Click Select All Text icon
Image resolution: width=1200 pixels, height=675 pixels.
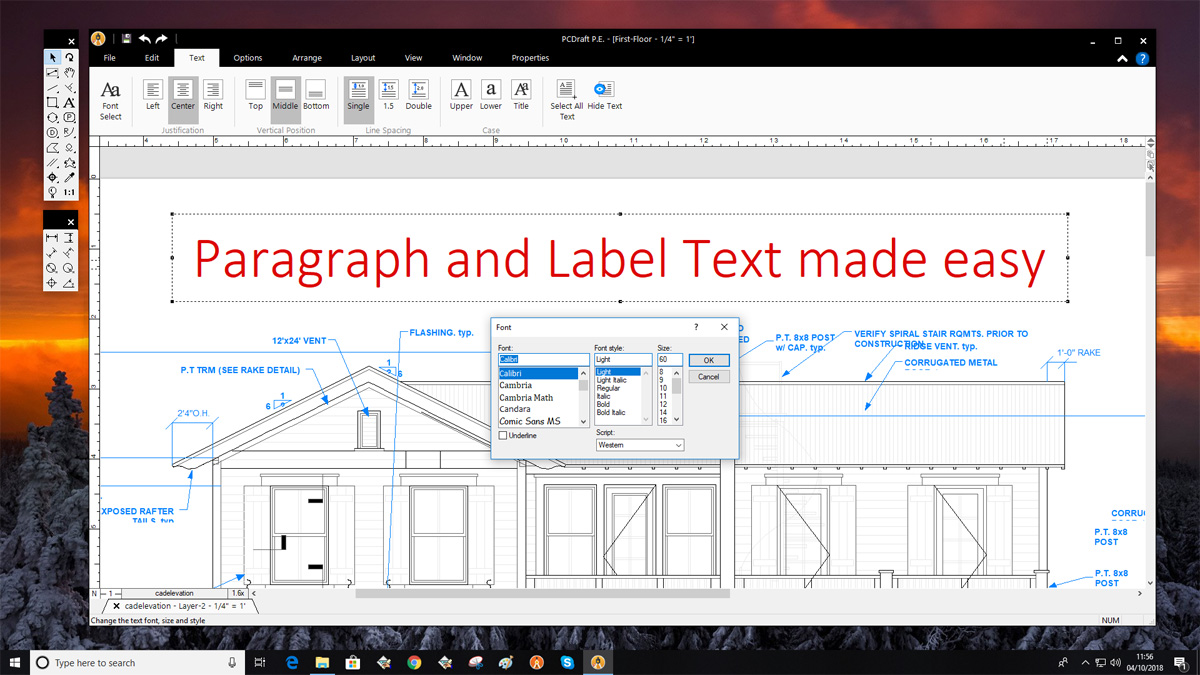click(567, 98)
